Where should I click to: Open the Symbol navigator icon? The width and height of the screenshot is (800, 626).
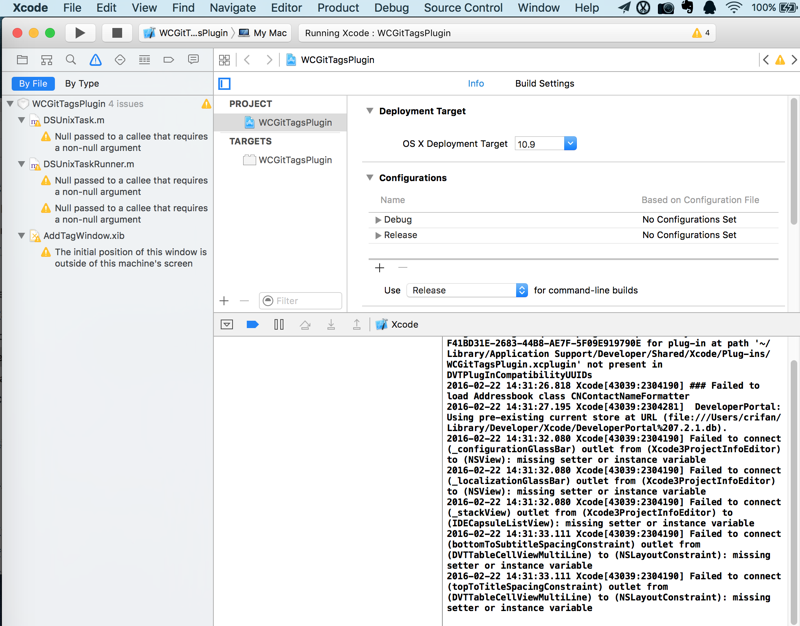coord(46,60)
